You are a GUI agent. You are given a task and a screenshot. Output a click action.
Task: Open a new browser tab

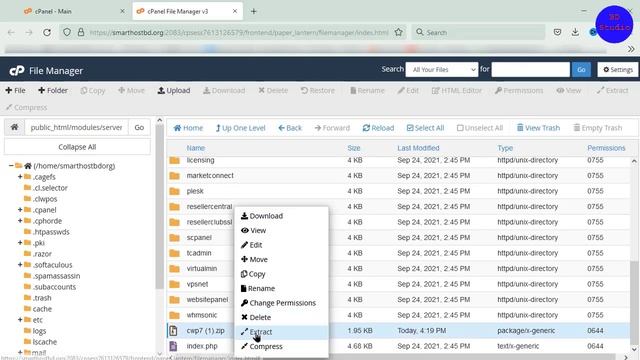253,11
